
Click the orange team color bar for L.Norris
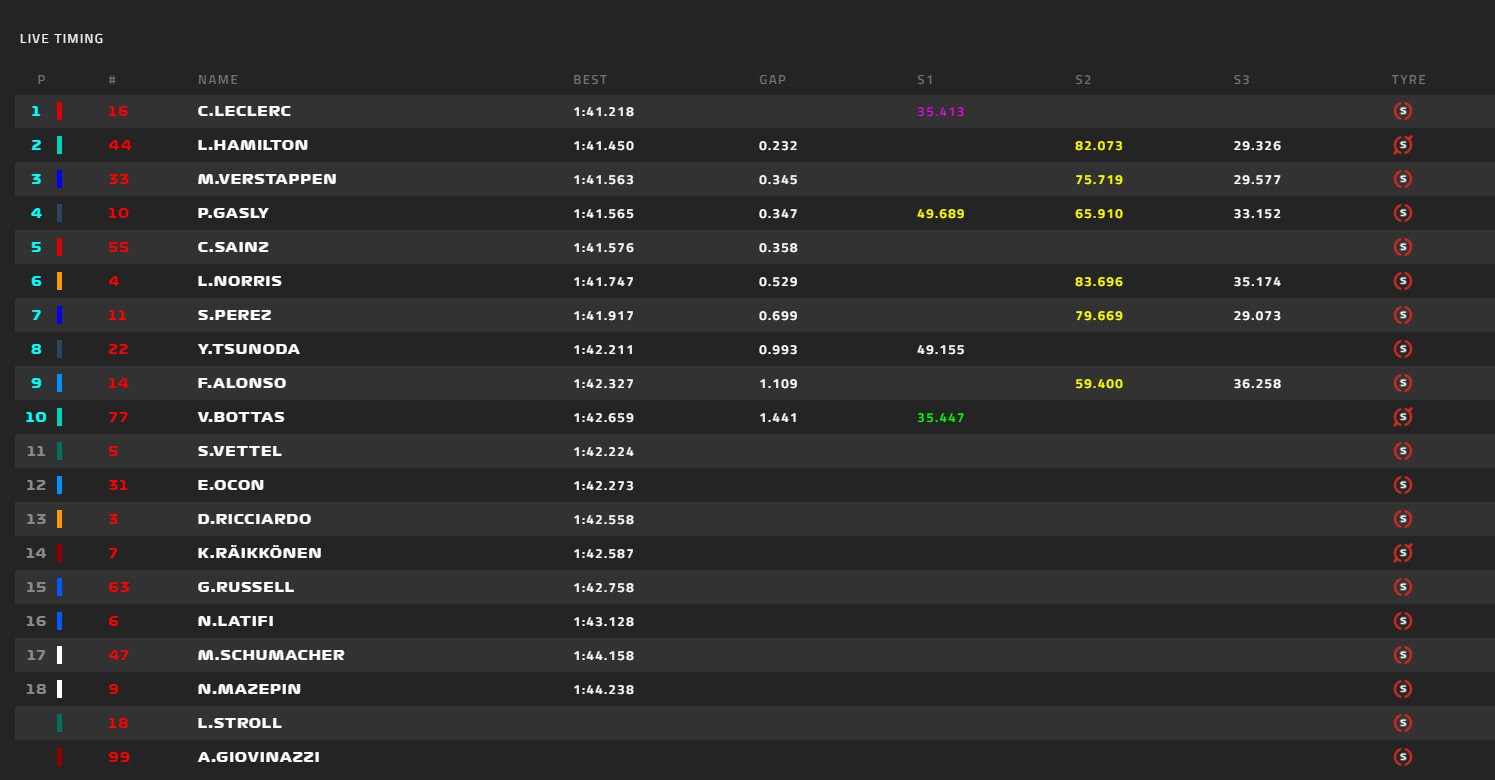coord(60,281)
